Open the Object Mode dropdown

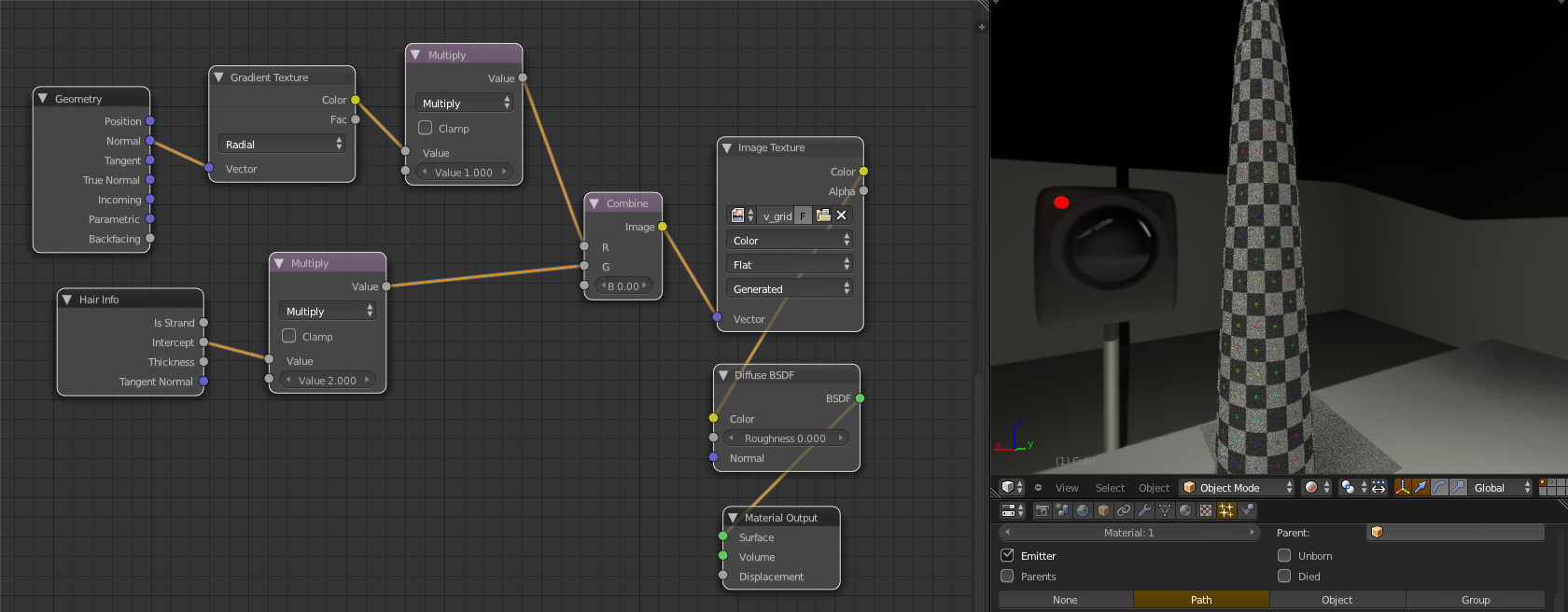click(1238, 487)
